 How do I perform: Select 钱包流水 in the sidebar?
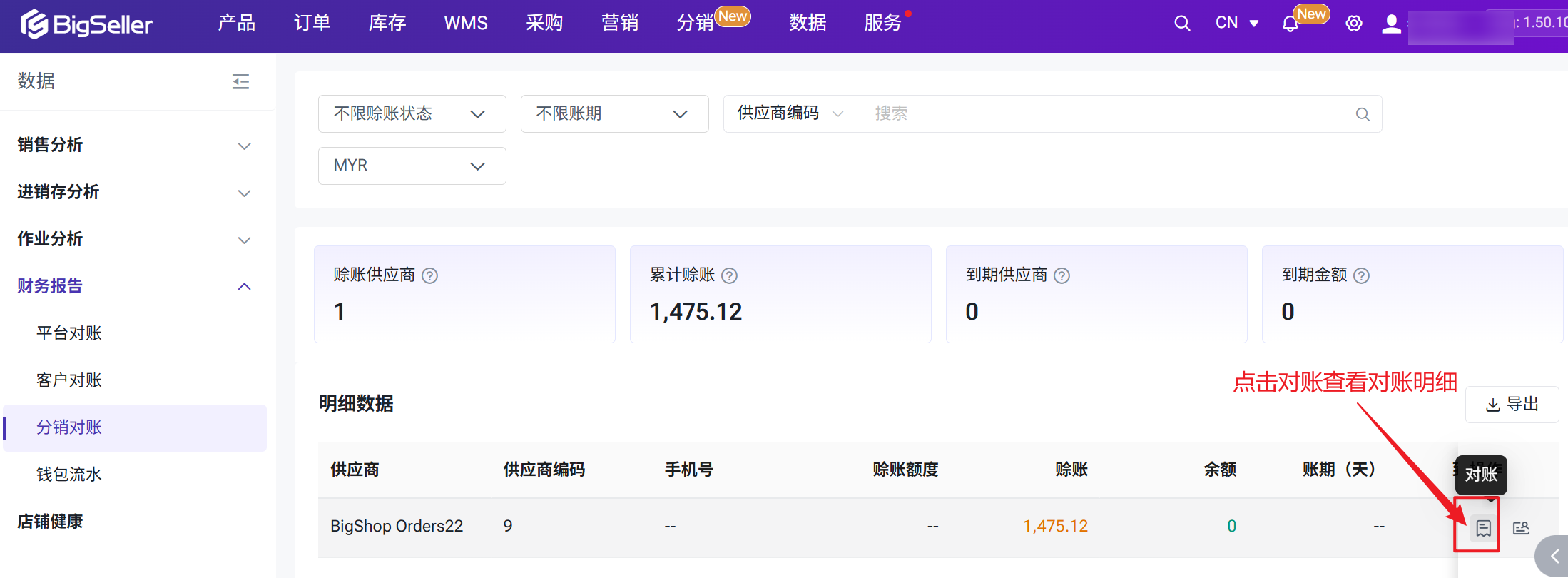point(69,475)
